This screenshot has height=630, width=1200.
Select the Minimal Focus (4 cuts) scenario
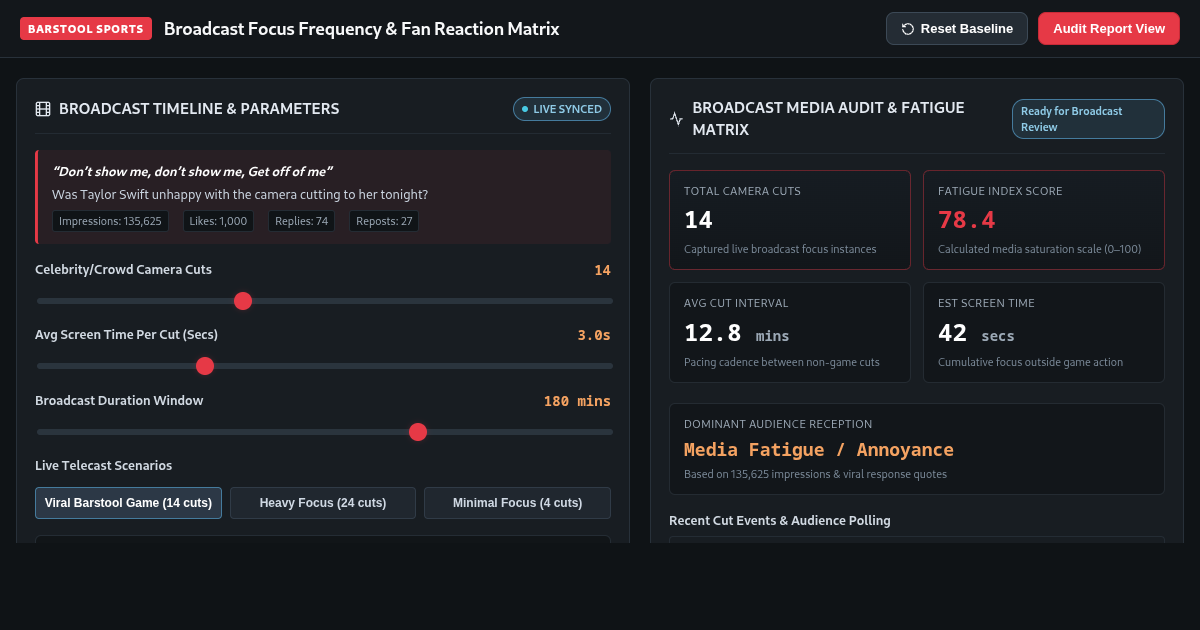[517, 503]
